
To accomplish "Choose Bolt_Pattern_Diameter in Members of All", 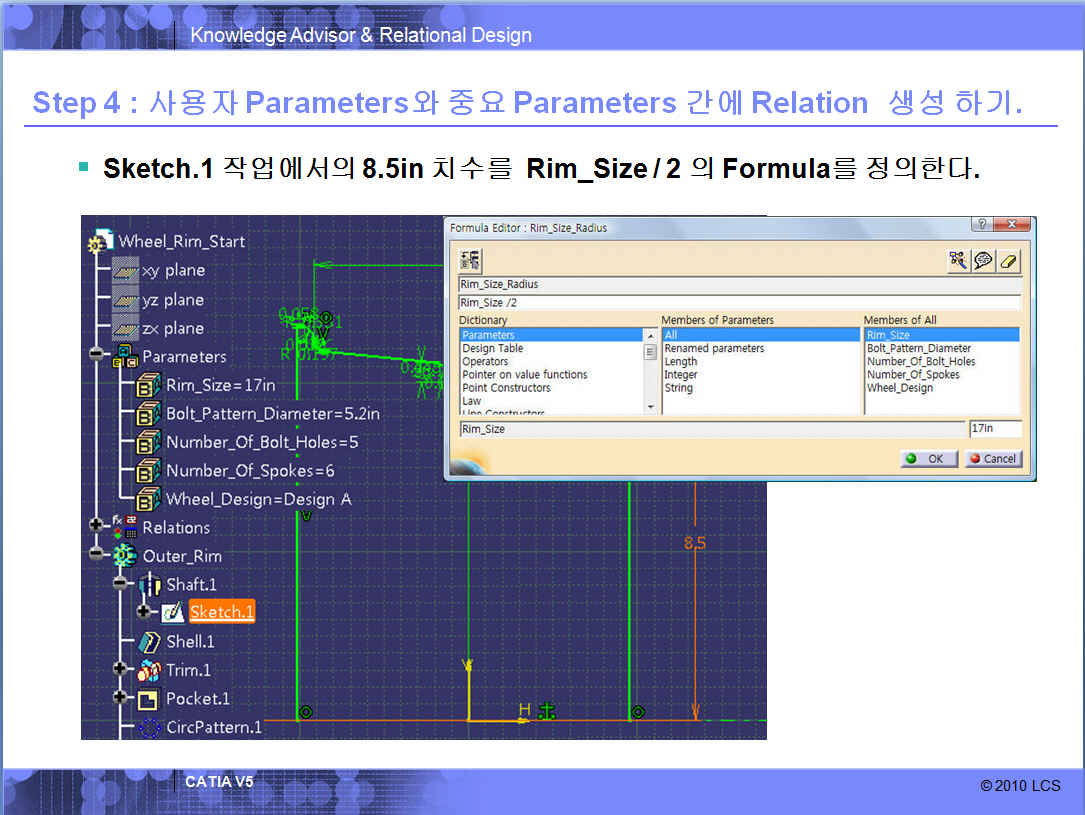I will [918, 349].
